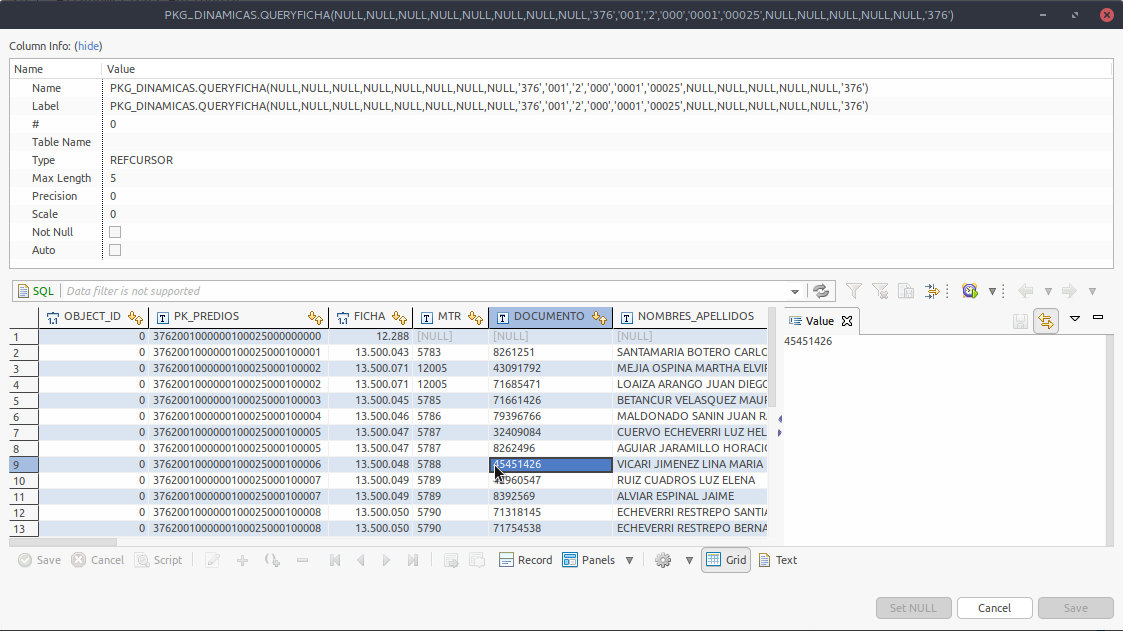Navigate back to previous results
This screenshot has width=1123, height=631.
[x=1026, y=291]
